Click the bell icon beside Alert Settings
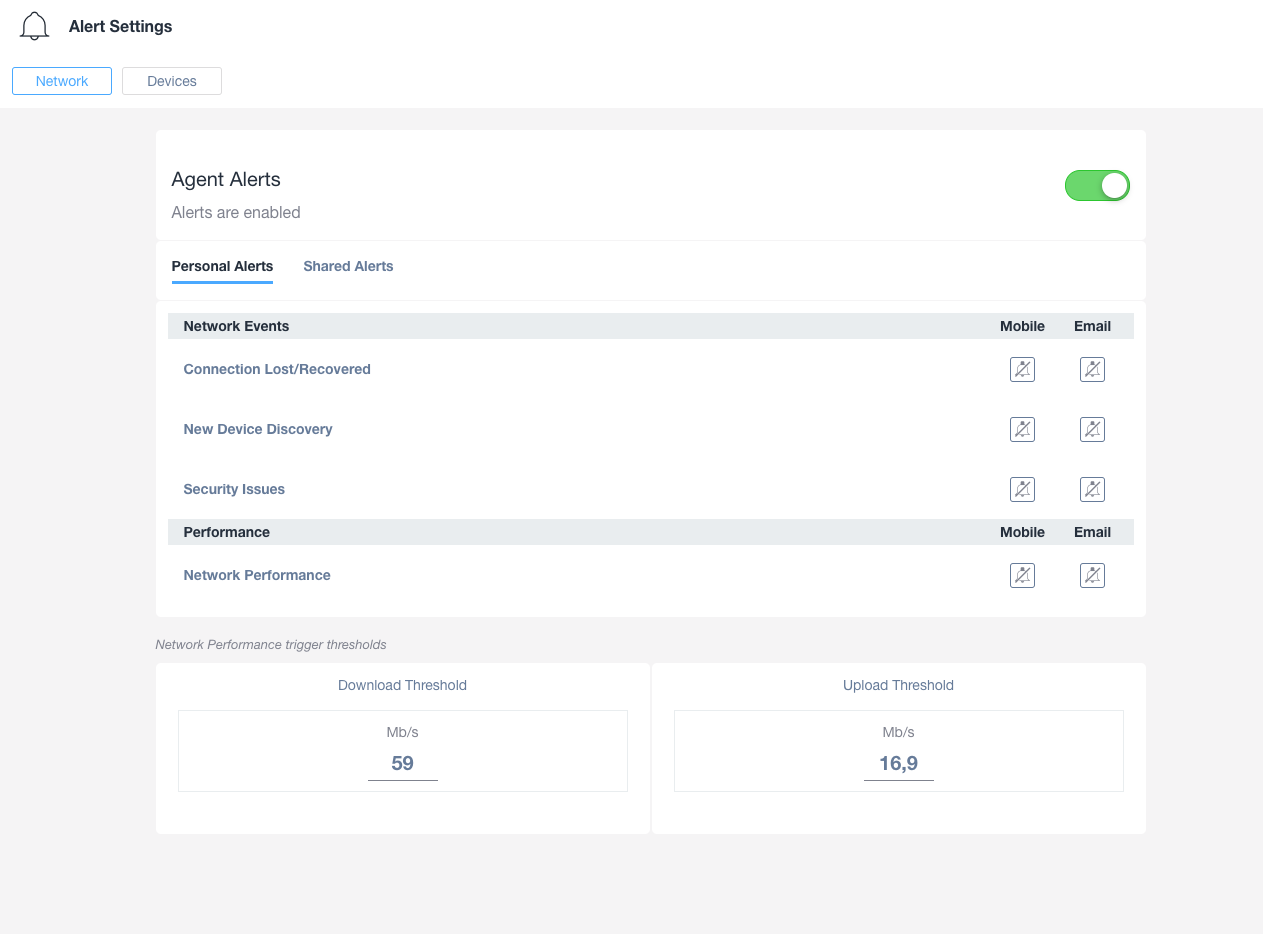 33,26
